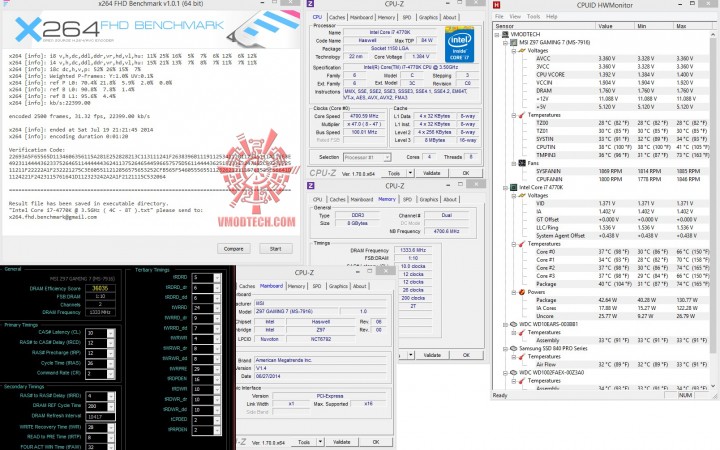Click the Voltages icon above the VID row

tap(522, 195)
